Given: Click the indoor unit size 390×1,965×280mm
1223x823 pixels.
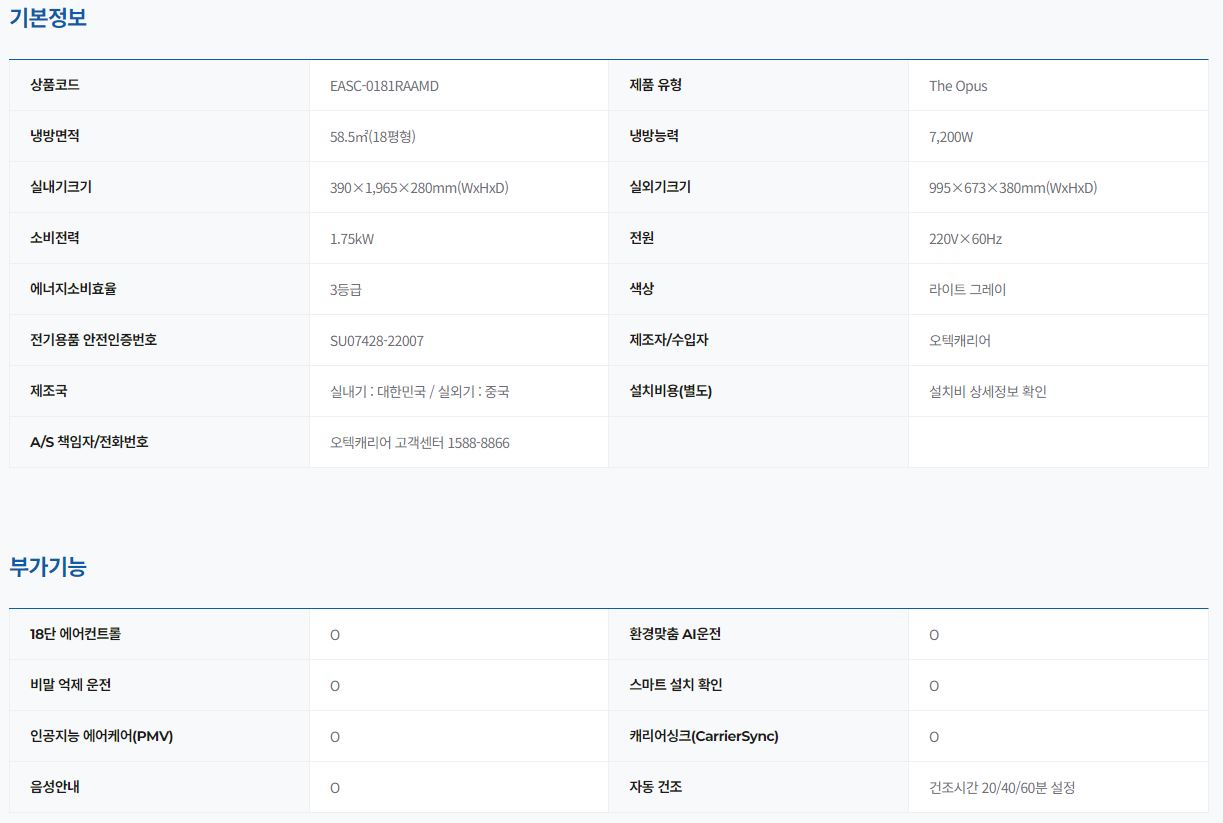Looking at the screenshot, I should tap(419, 188).
